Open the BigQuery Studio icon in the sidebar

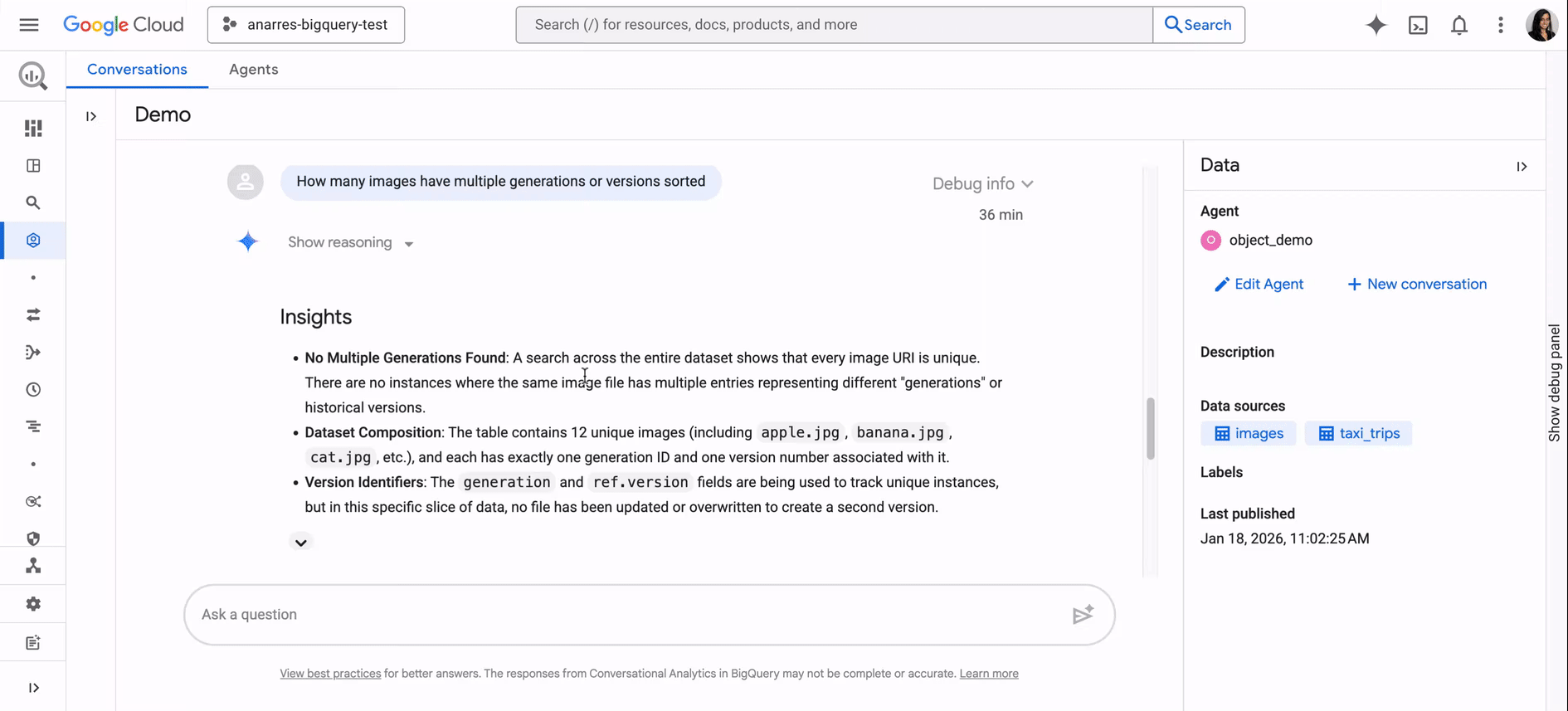[33, 128]
